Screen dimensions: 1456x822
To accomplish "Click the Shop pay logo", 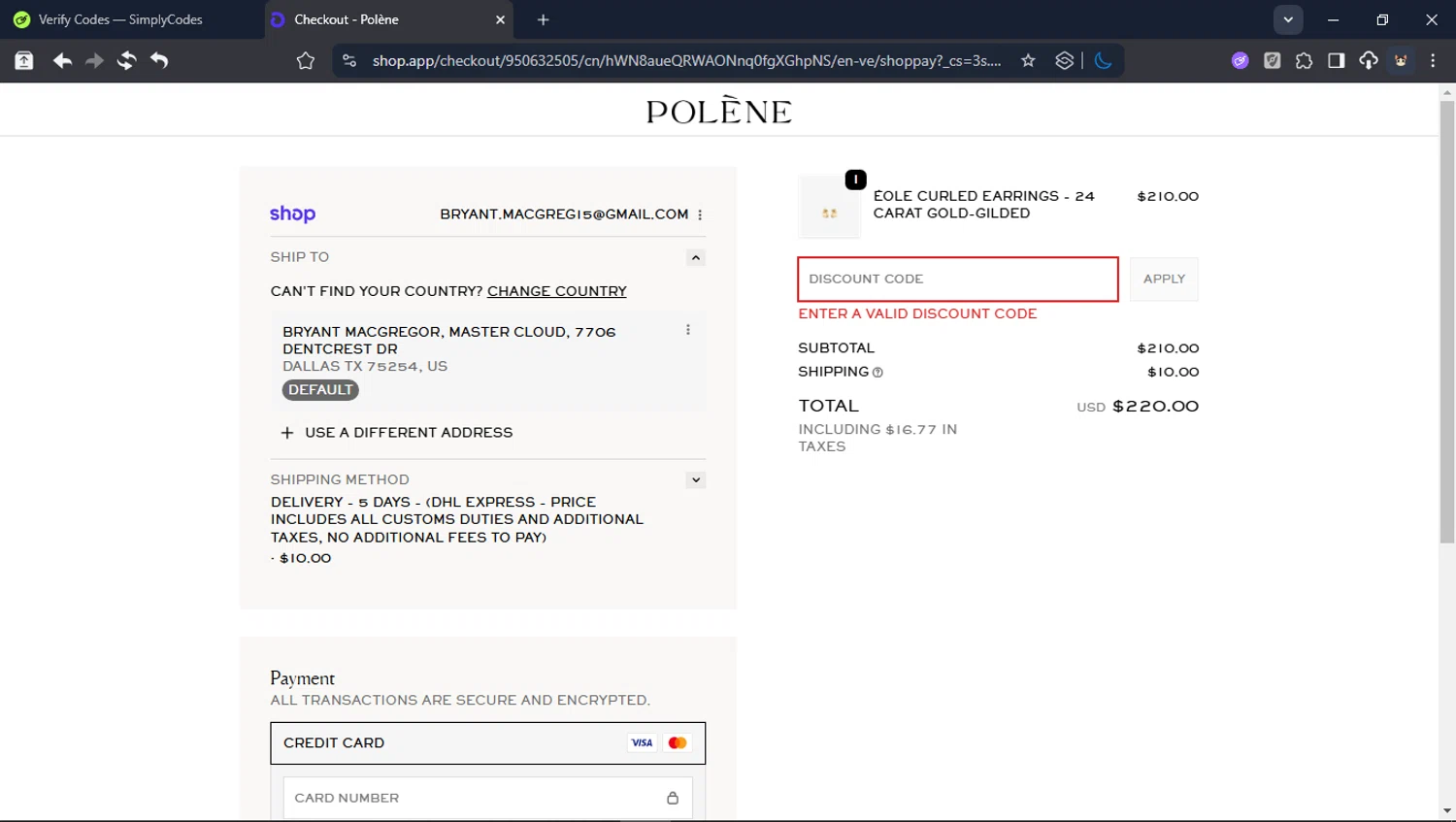I will [292, 214].
